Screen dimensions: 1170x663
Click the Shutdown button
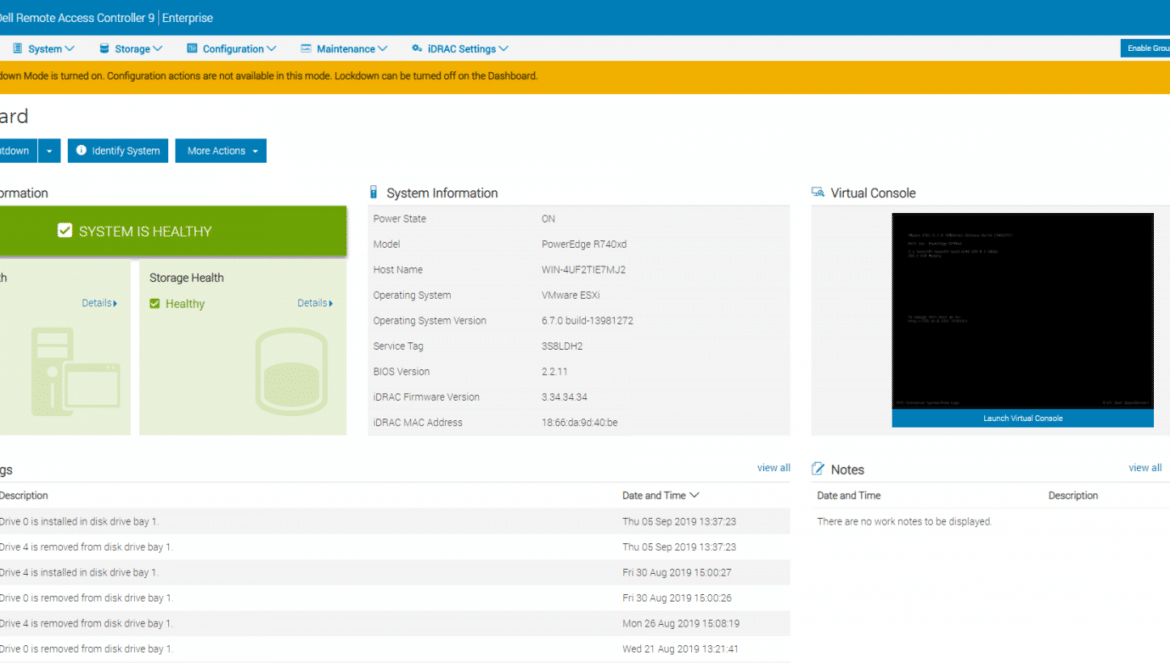(18, 151)
